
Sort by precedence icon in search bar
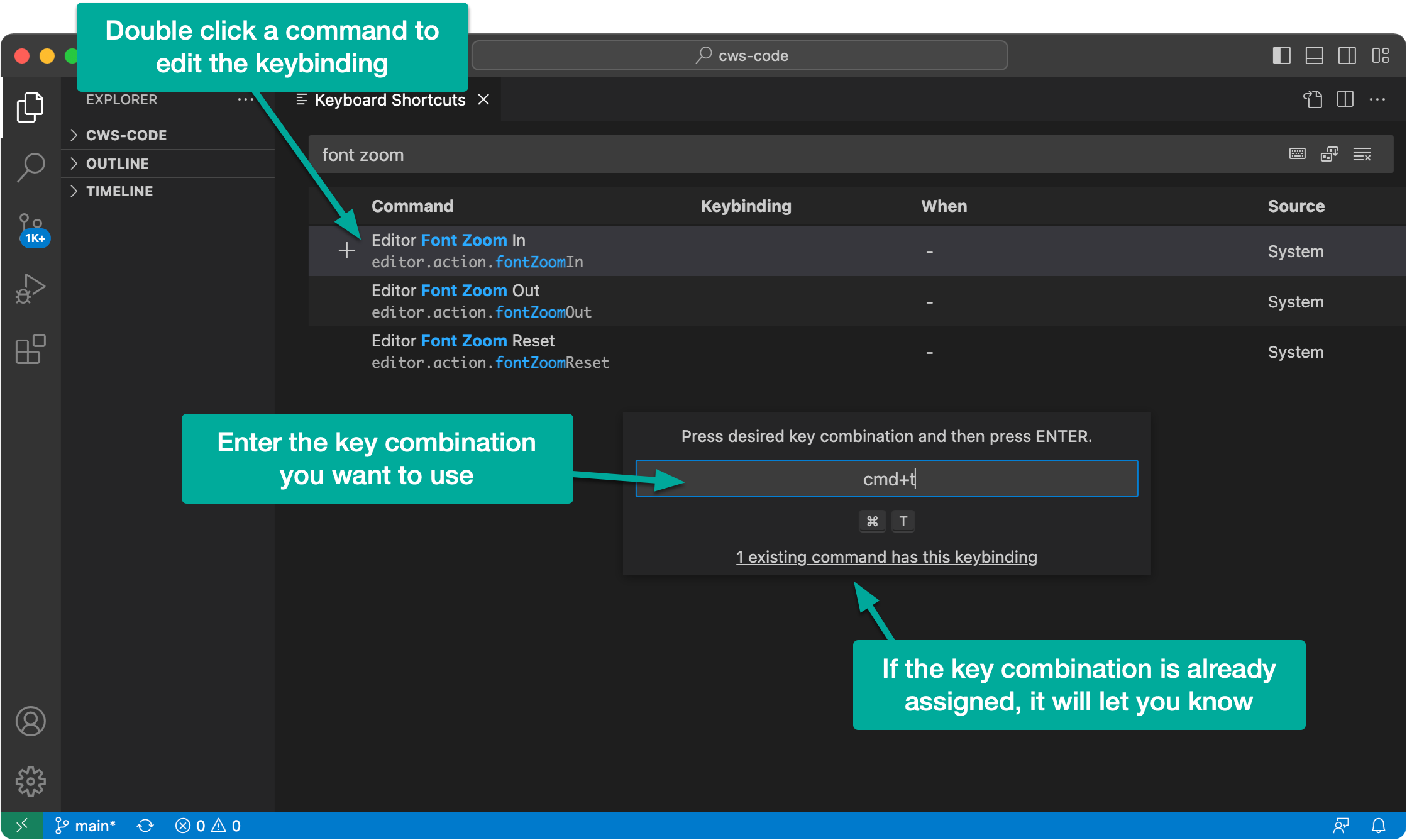tap(1329, 154)
